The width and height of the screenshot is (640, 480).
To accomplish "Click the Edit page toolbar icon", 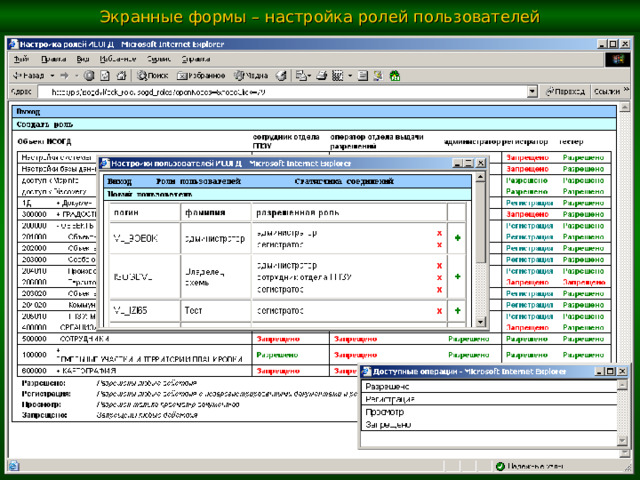I will [x=338, y=76].
